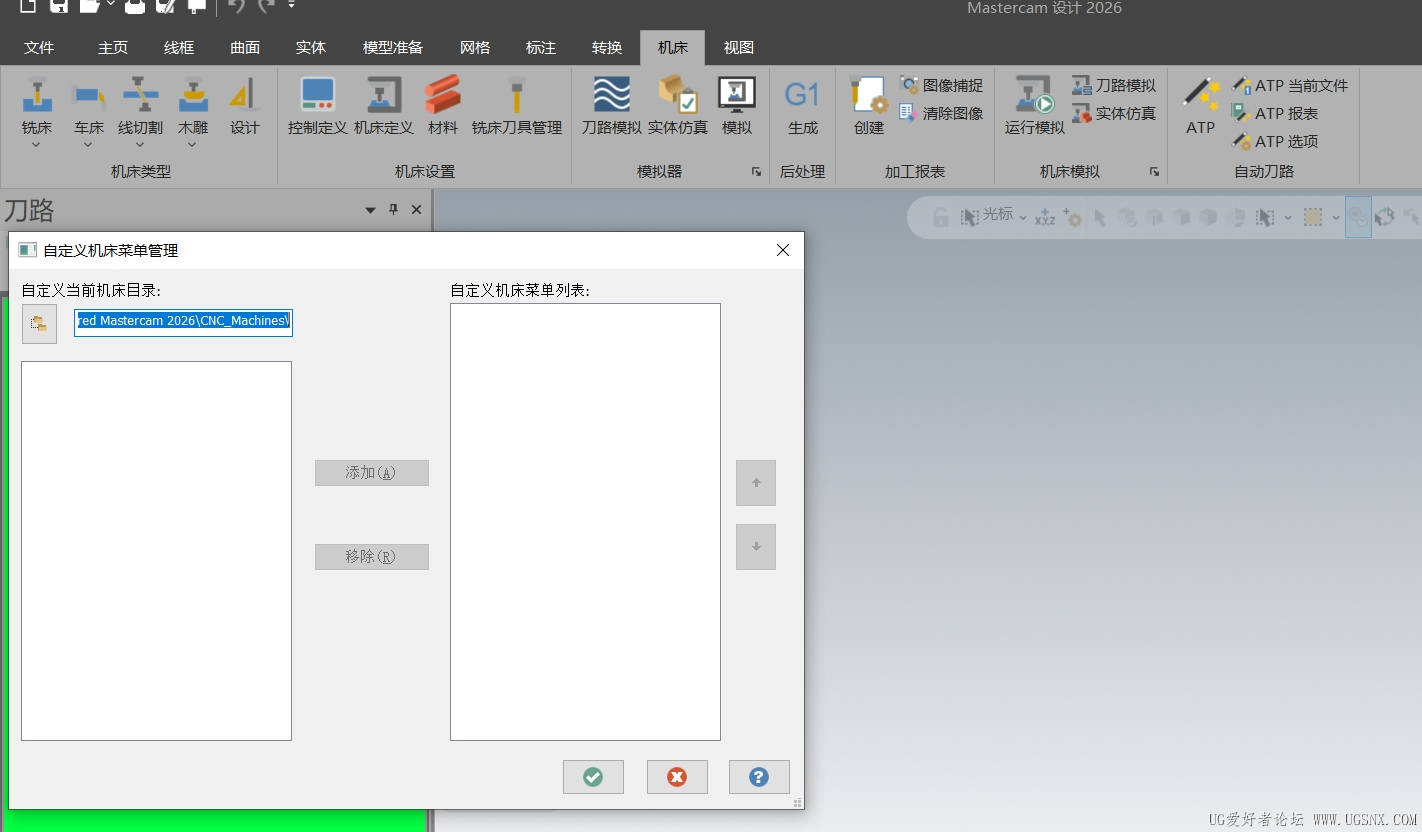Screen dimensions: 1422x832
Task: Browse for machine directory with folder icon
Action: tap(39, 324)
